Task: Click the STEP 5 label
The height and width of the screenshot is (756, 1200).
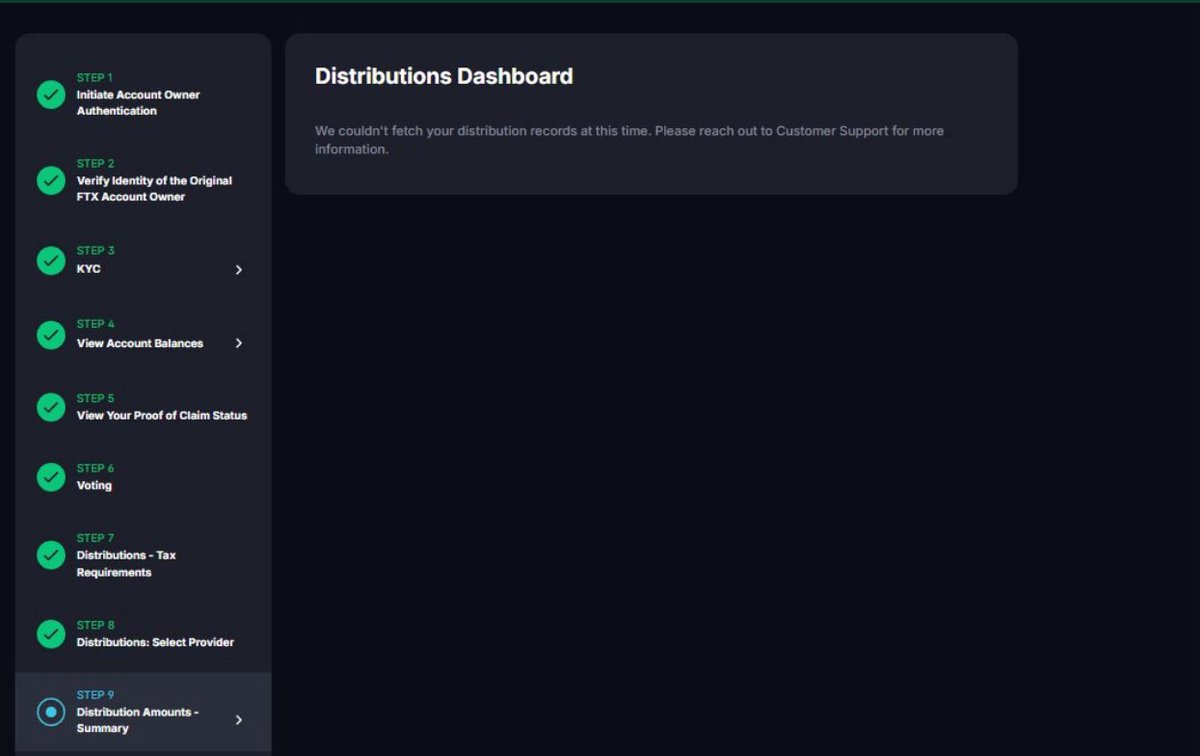Action: (96, 398)
